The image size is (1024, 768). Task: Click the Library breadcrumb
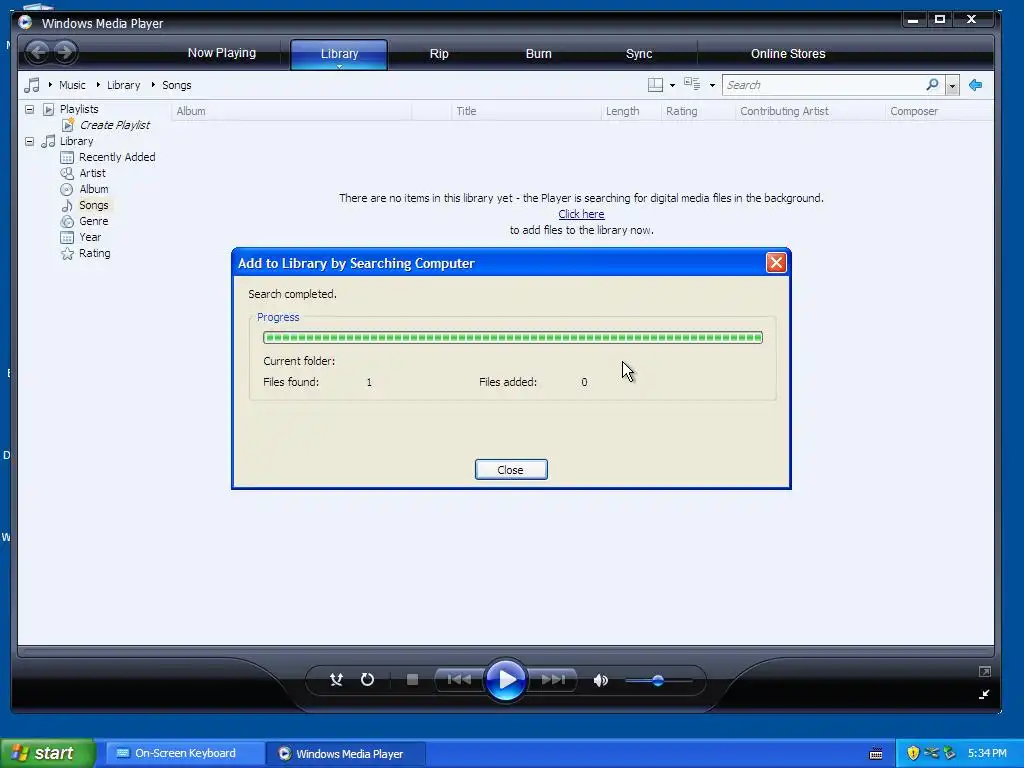(x=123, y=85)
